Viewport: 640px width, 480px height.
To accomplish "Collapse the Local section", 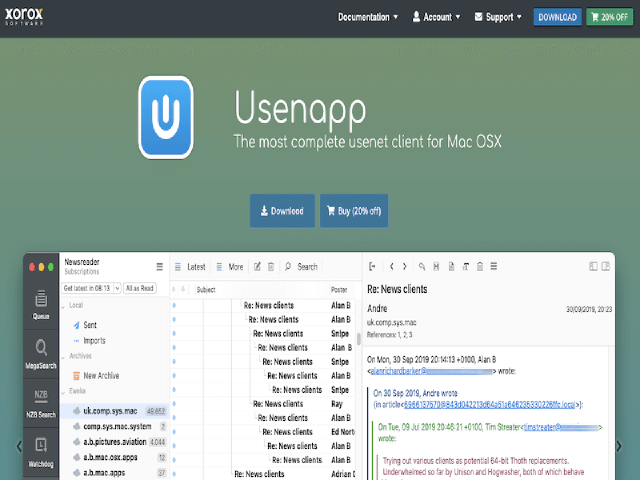I will pyautogui.click(x=63, y=306).
